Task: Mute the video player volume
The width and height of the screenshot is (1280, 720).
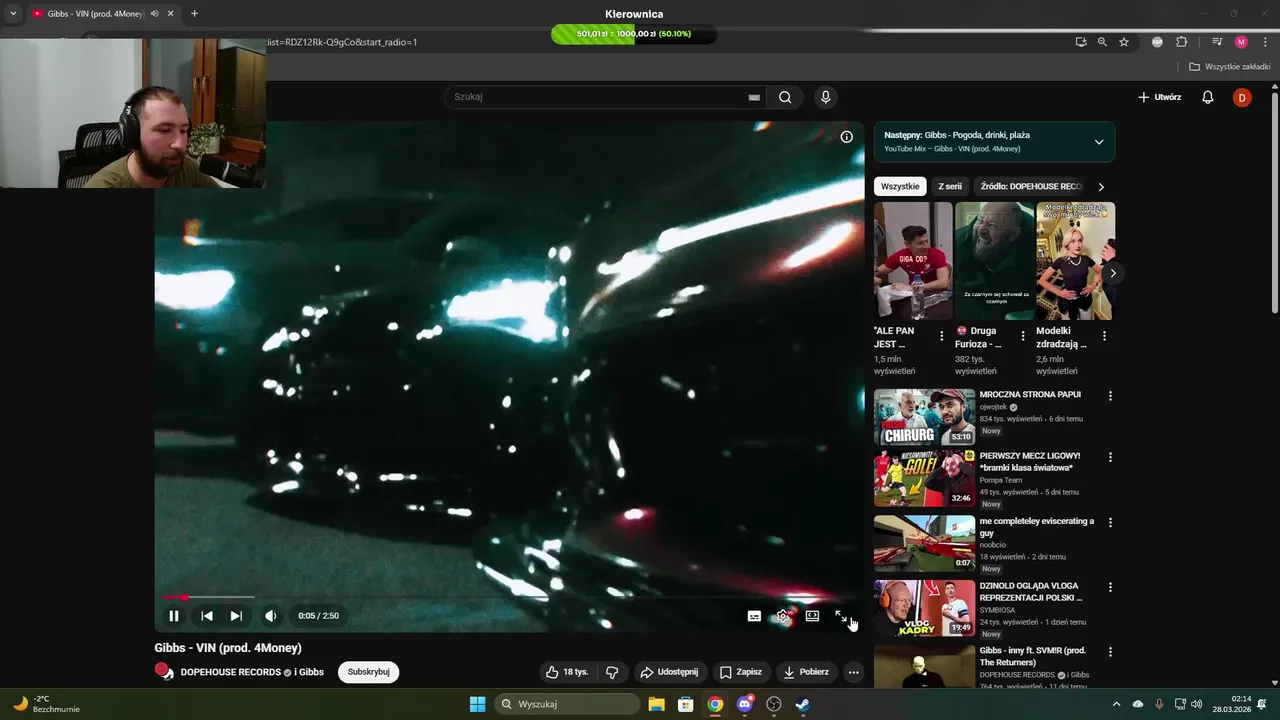Action: point(270,616)
